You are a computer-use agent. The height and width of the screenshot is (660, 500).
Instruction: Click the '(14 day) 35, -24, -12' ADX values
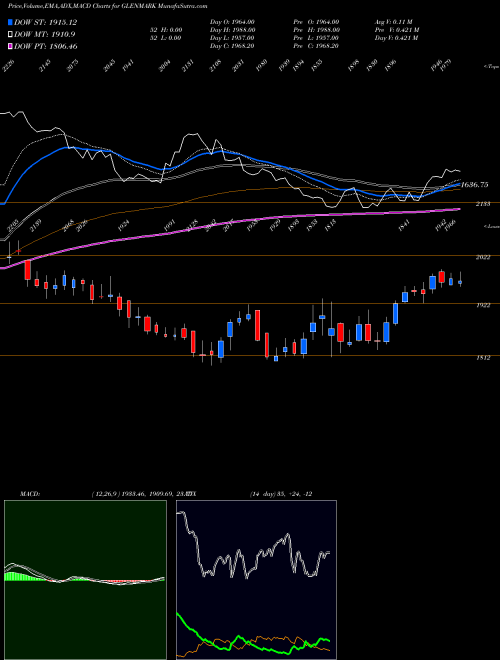click(x=281, y=494)
